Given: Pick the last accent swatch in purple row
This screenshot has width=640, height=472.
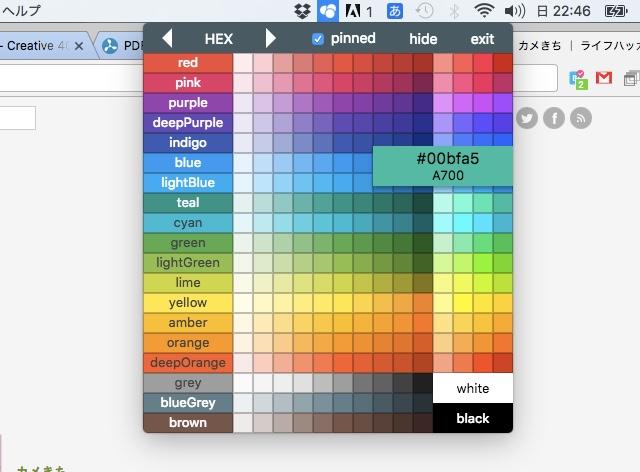Looking at the screenshot, I should tap(503, 103).
